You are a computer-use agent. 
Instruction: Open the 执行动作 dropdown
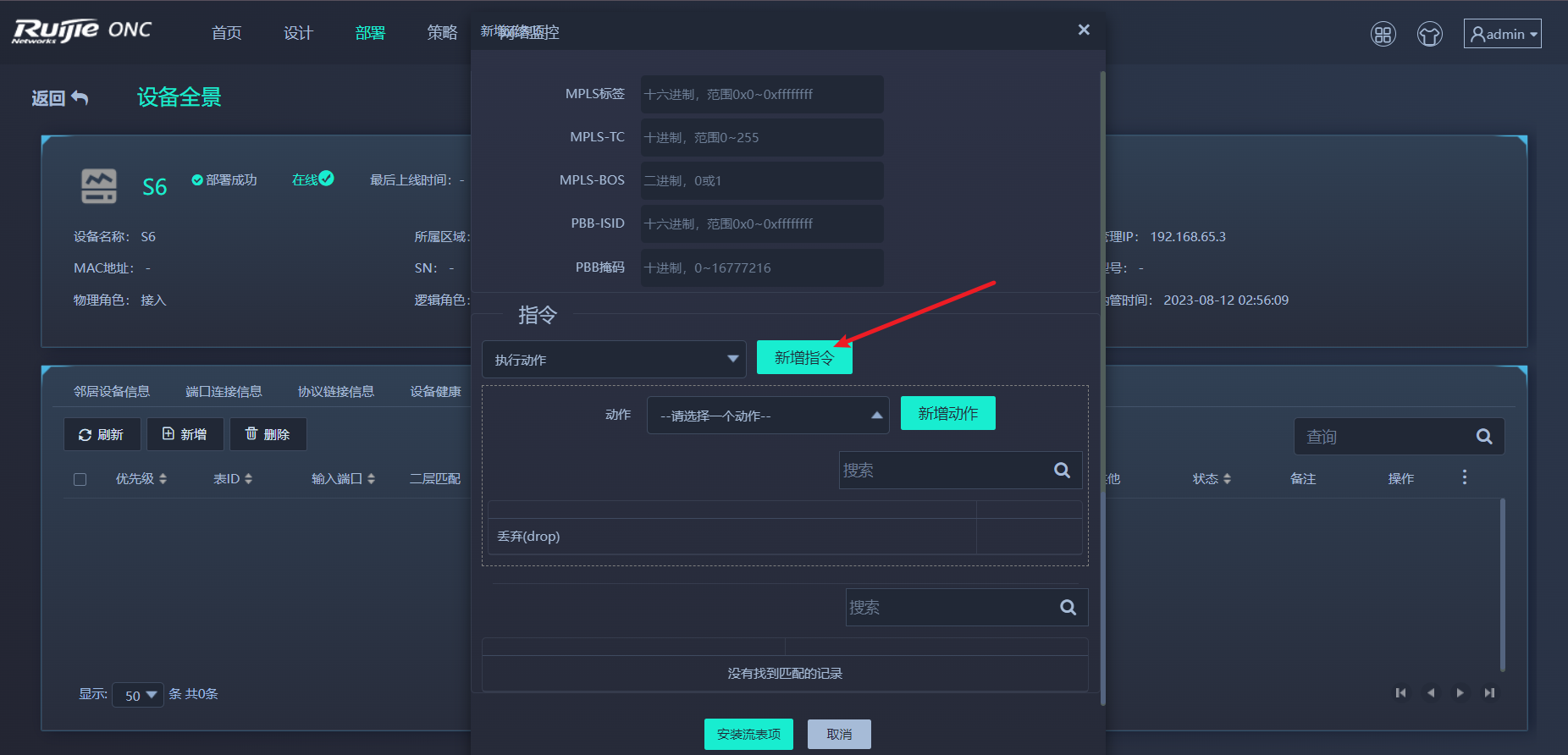click(614, 359)
